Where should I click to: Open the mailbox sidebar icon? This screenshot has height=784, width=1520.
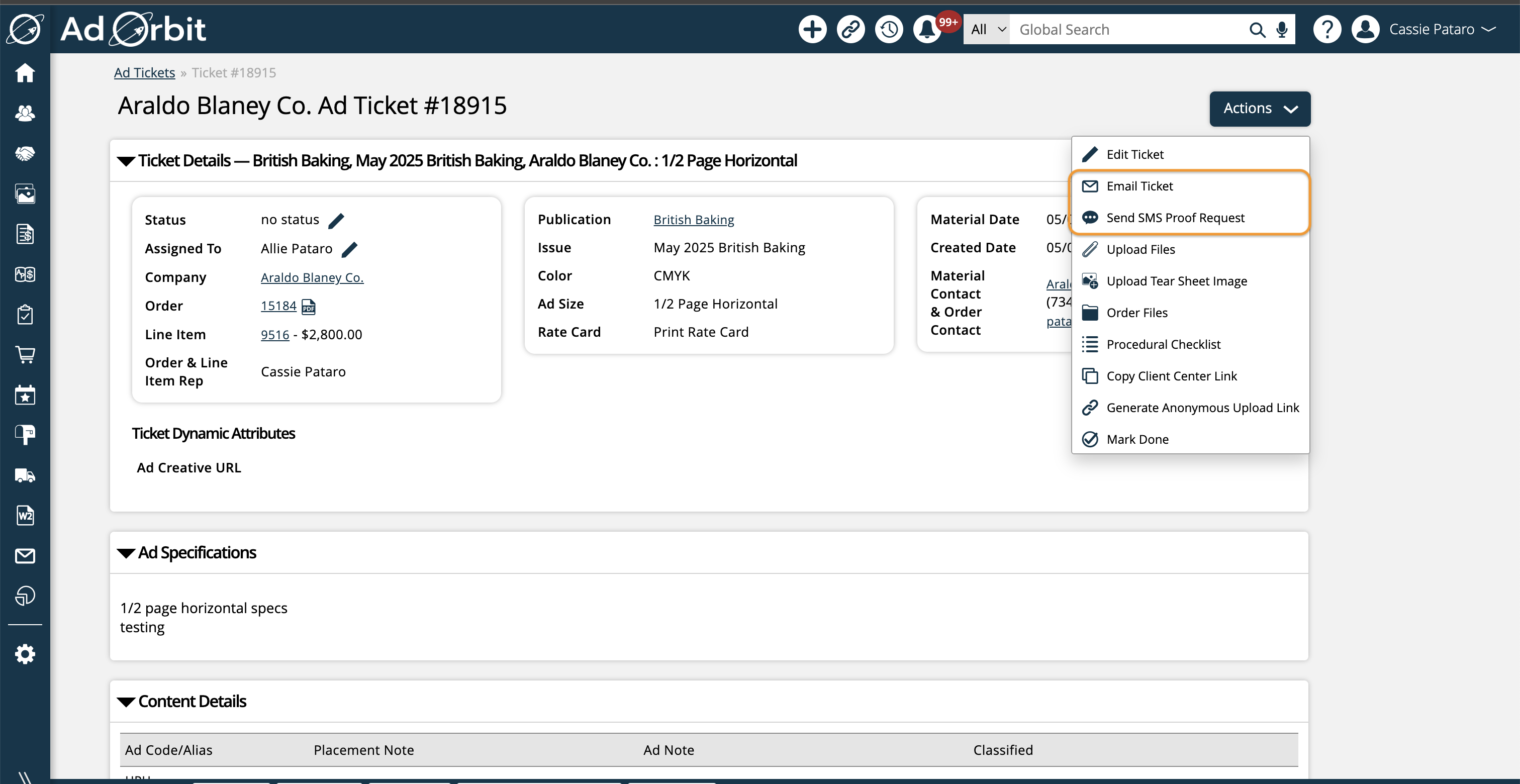(x=25, y=435)
